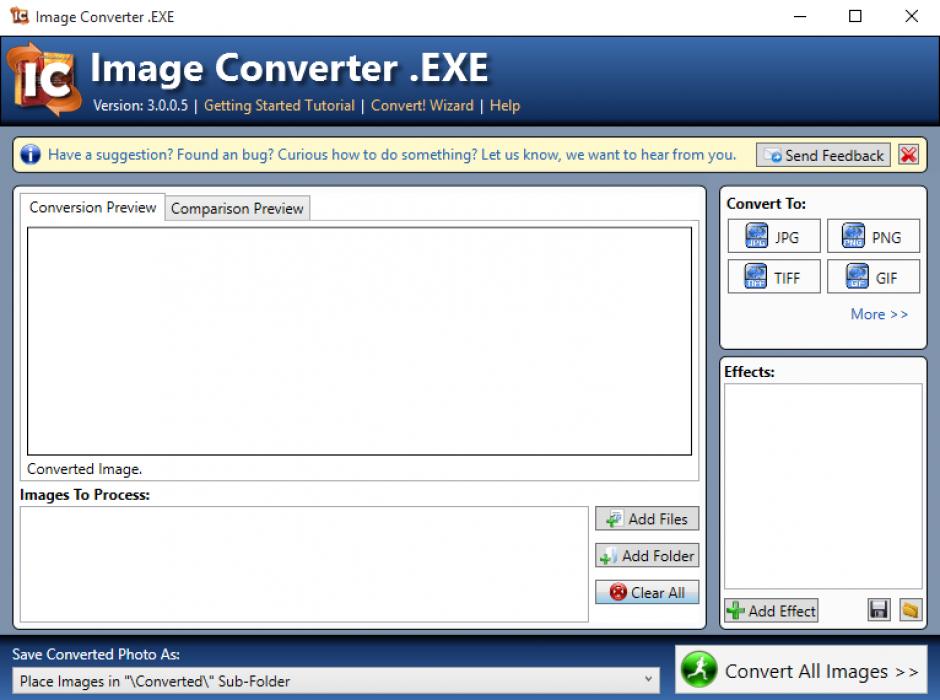Minimize the Image Converter window
Screen dimensions: 940x700
[x=800, y=16]
